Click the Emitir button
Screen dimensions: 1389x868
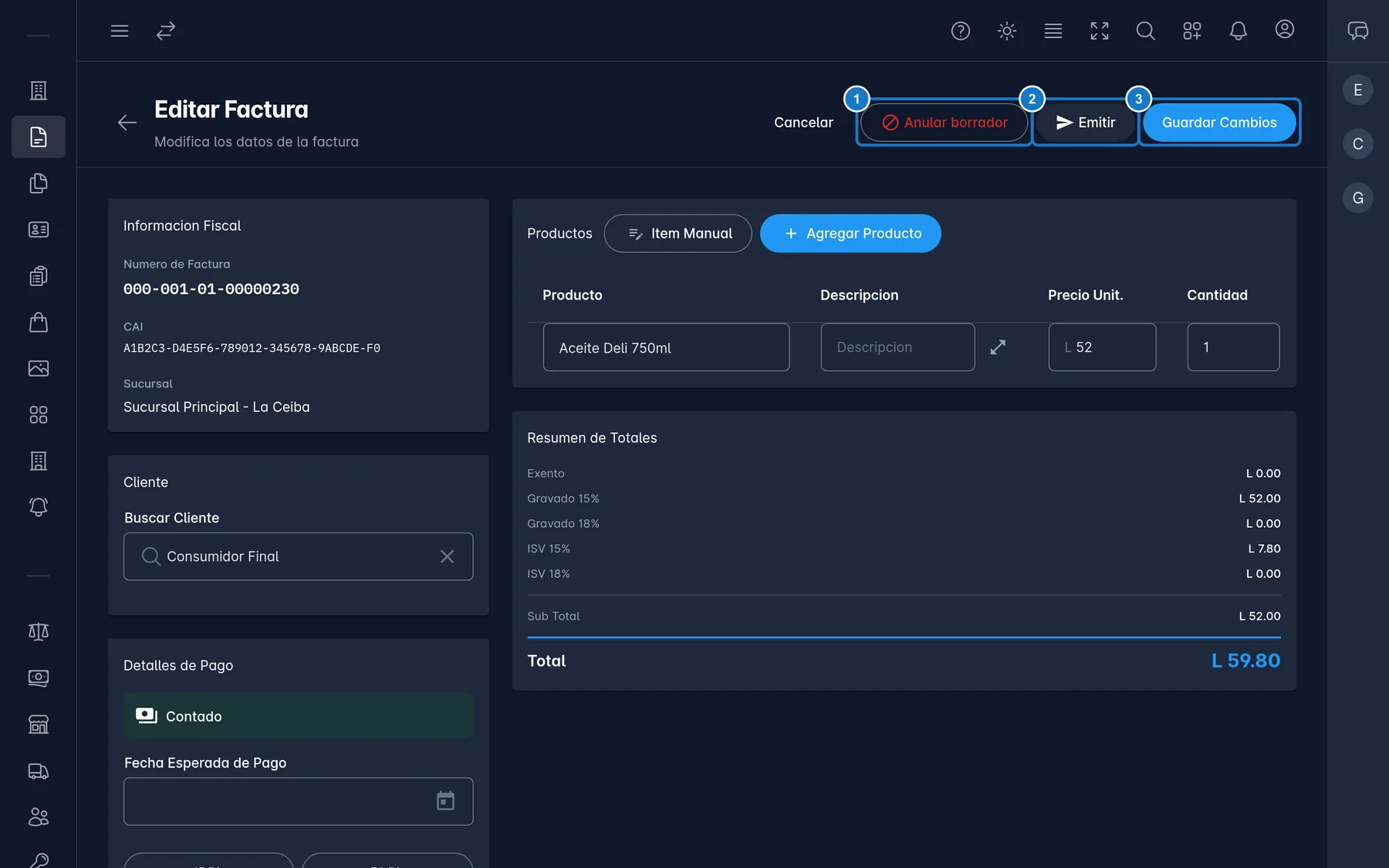1086,123
